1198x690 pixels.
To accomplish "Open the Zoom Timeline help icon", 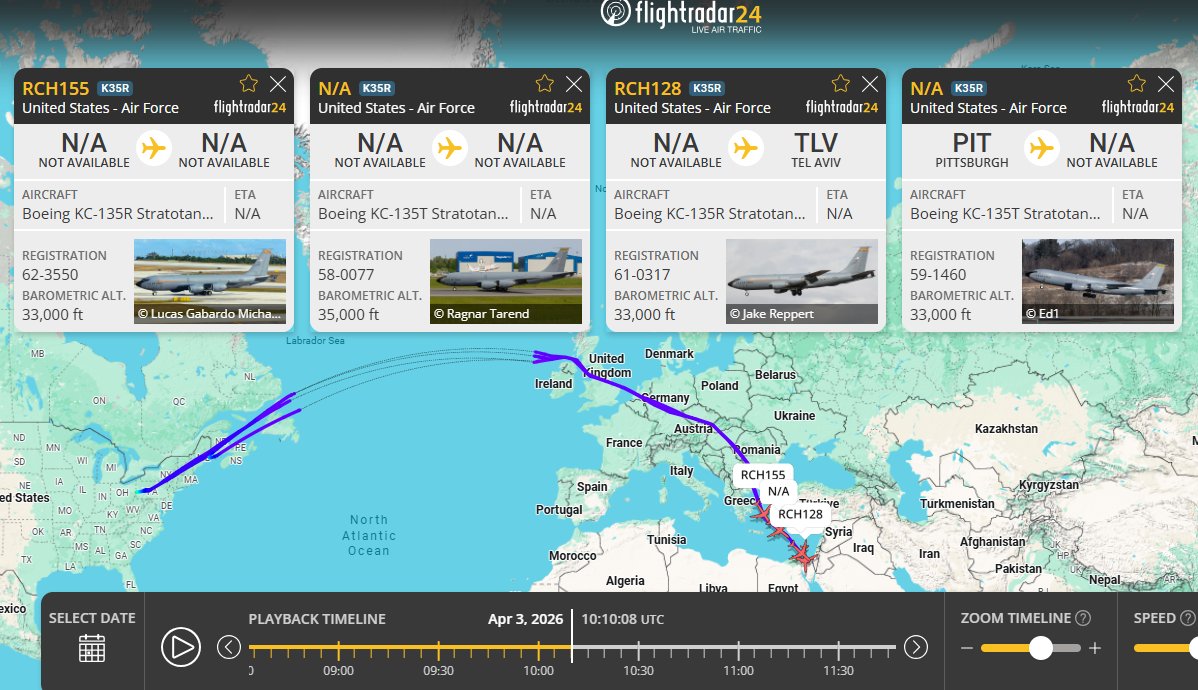I will (x=1083, y=618).
